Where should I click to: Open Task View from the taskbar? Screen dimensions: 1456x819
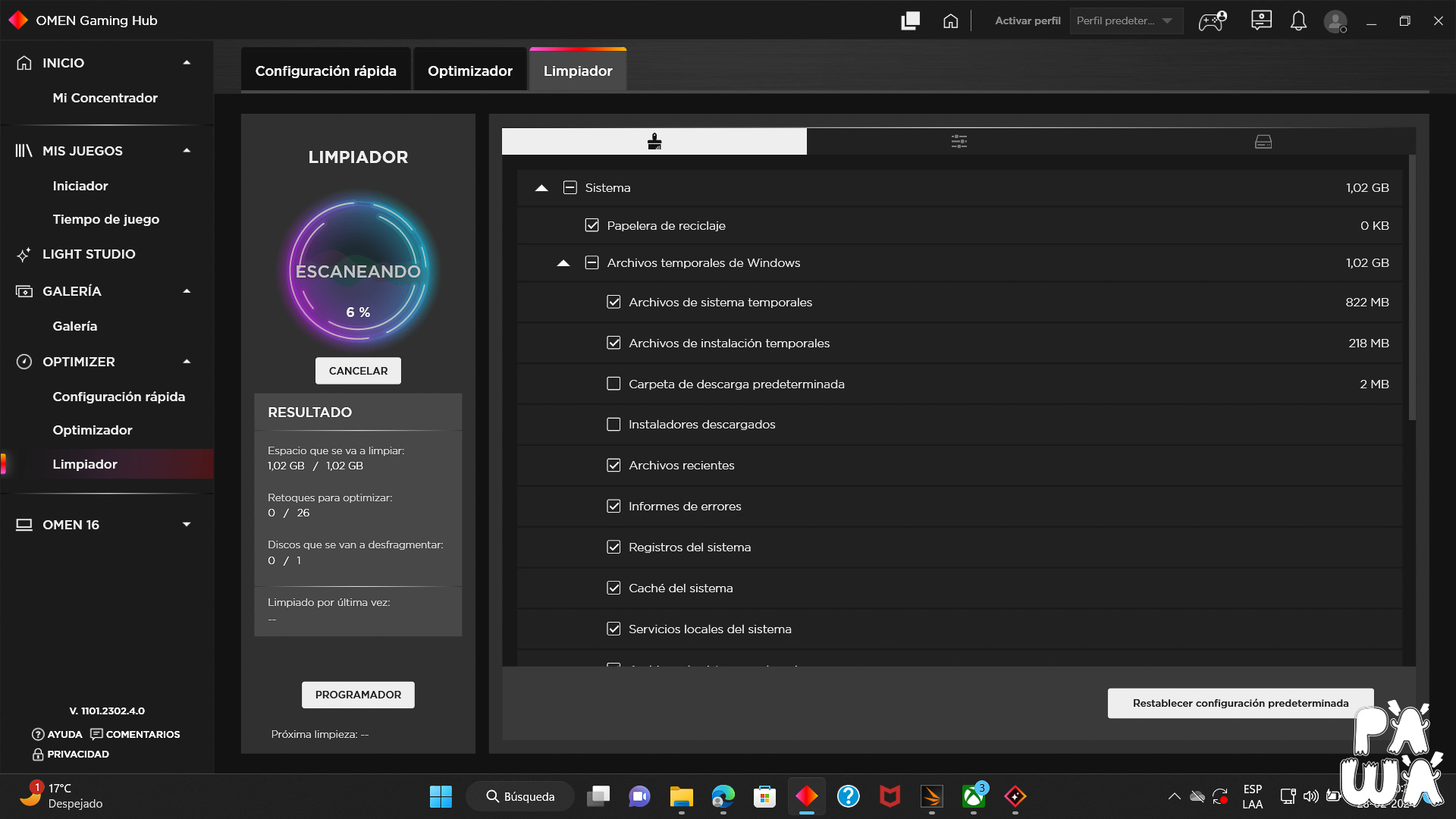[598, 796]
